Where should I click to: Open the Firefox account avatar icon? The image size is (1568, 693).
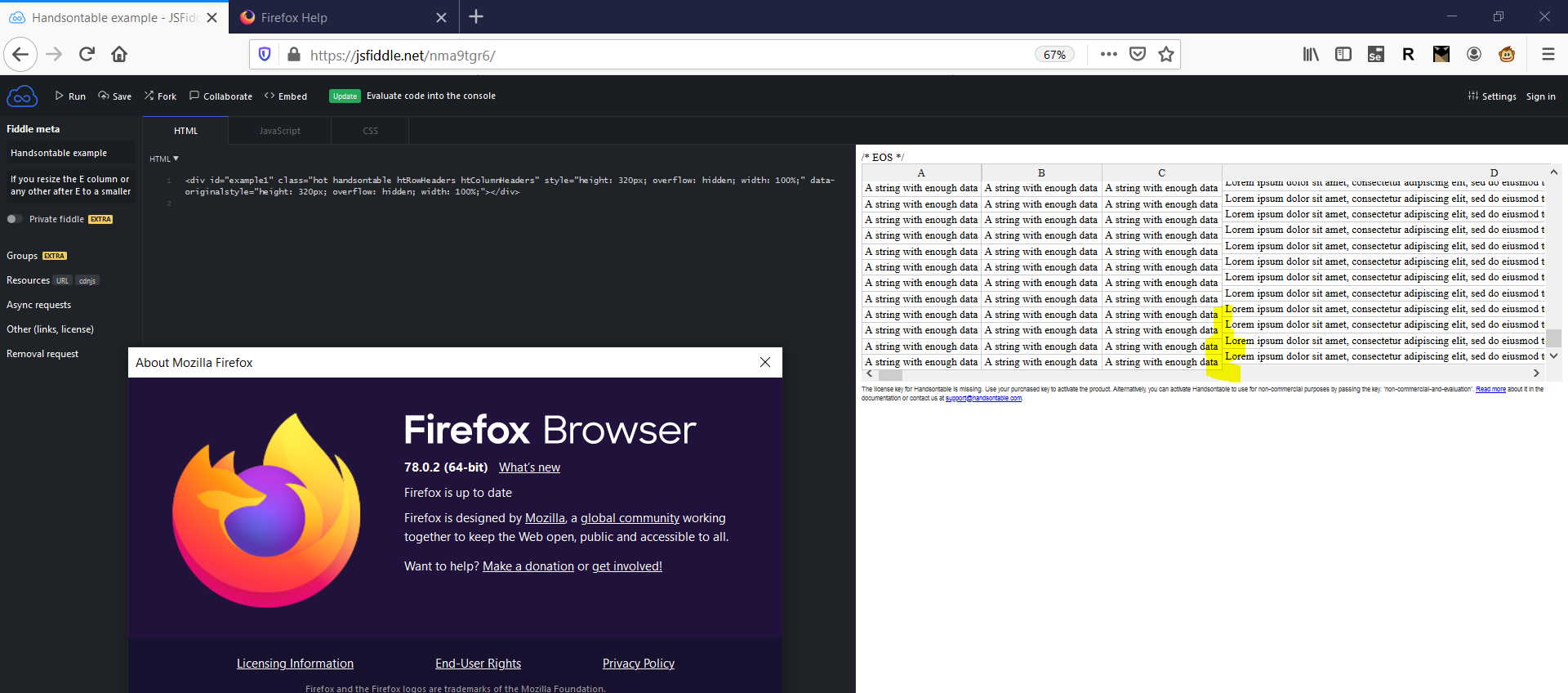pyautogui.click(x=1474, y=54)
